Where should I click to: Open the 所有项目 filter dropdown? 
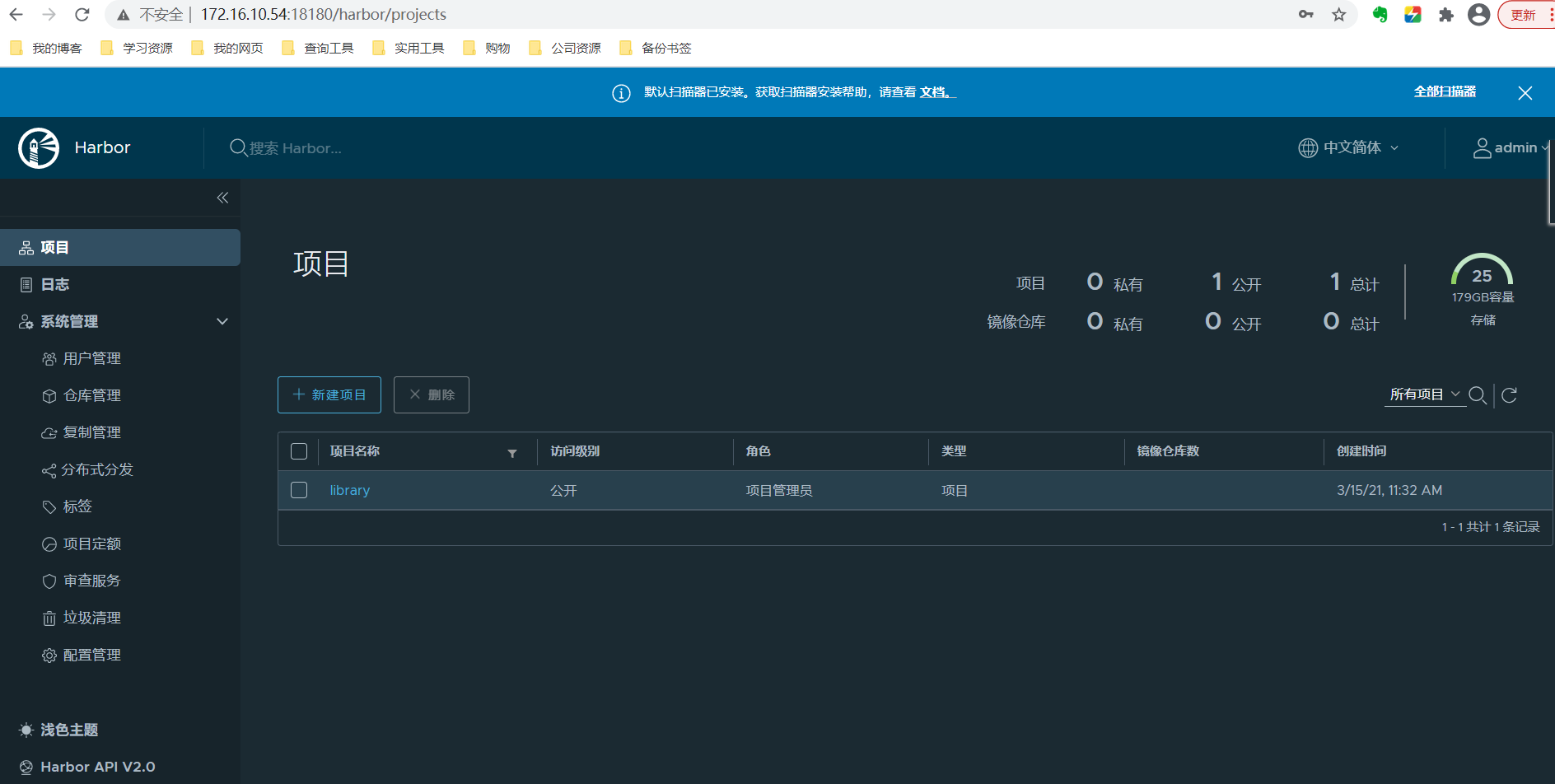1425,394
